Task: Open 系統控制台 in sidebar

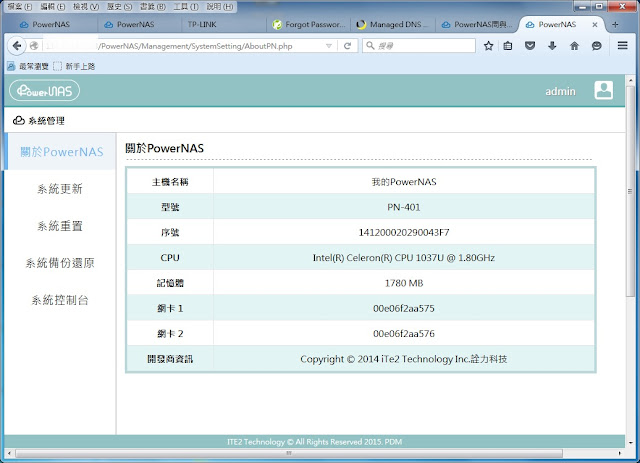Action: click(60, 300)
